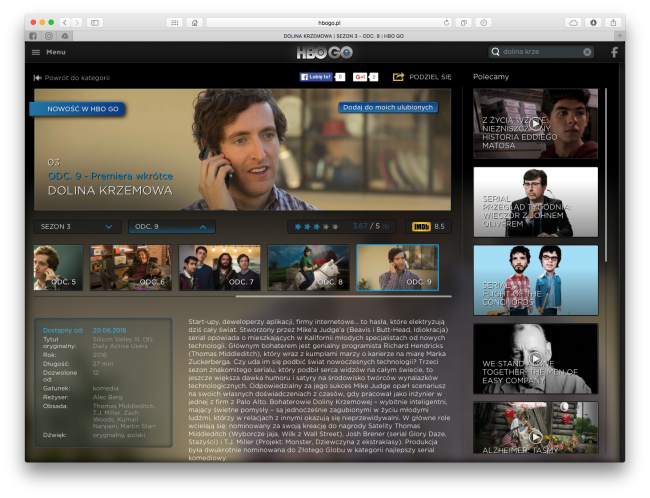This screenshot has height=498, width=650.
Task: Click the Google+1 button
Action: pos(360,77)
